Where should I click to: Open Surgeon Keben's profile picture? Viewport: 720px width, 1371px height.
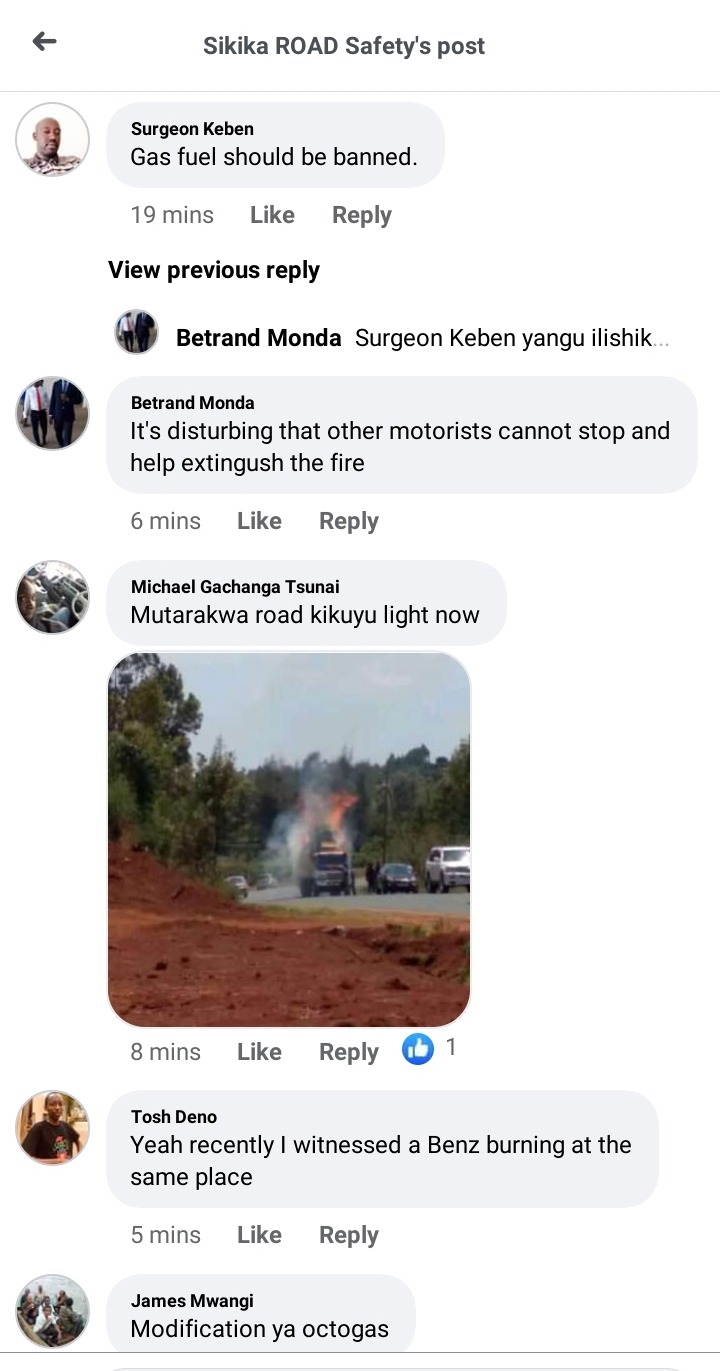click(52, 139)
